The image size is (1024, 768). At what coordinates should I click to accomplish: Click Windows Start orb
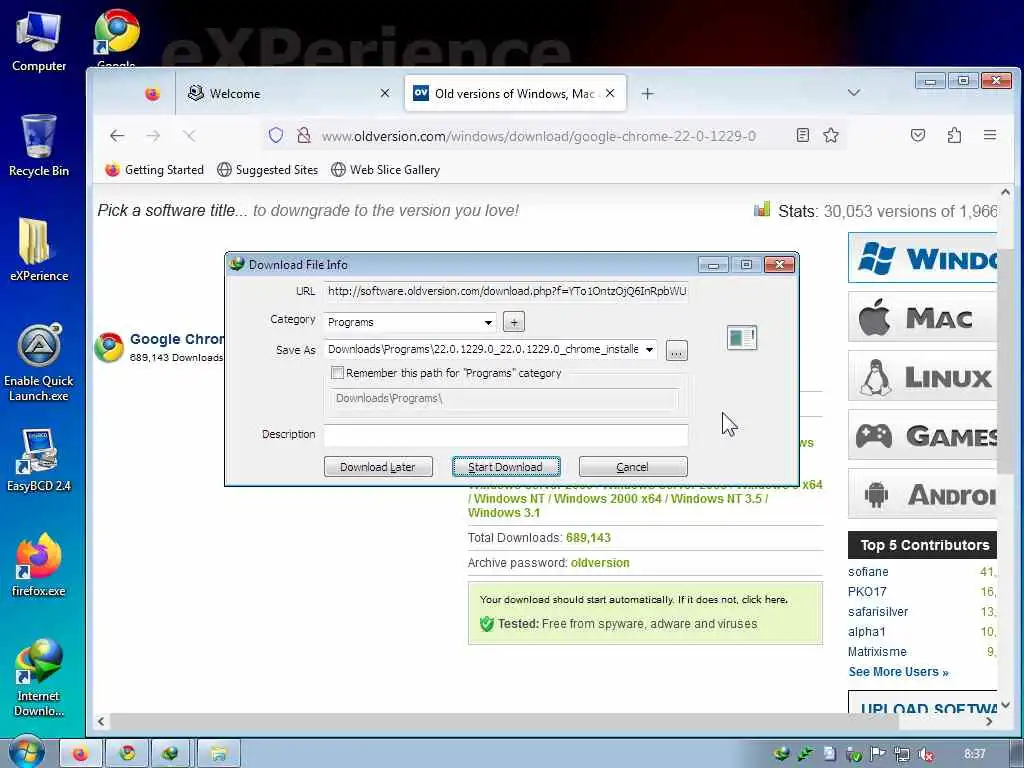point(26,753)
